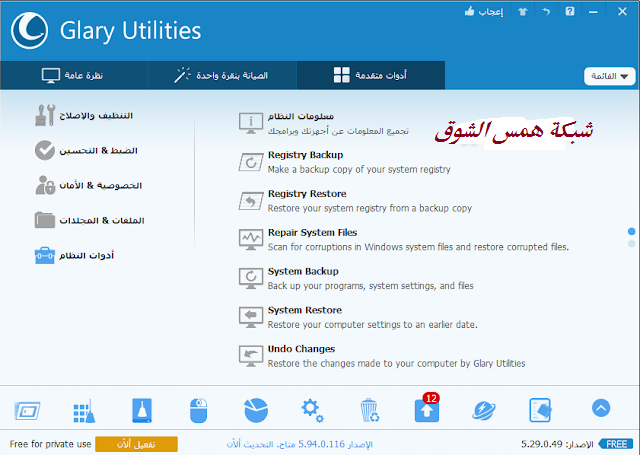Open the recycle bin uninstaller icon
The height and width of the screenshot is (455, 640).
pyautogui.click(x=370, y=411)
